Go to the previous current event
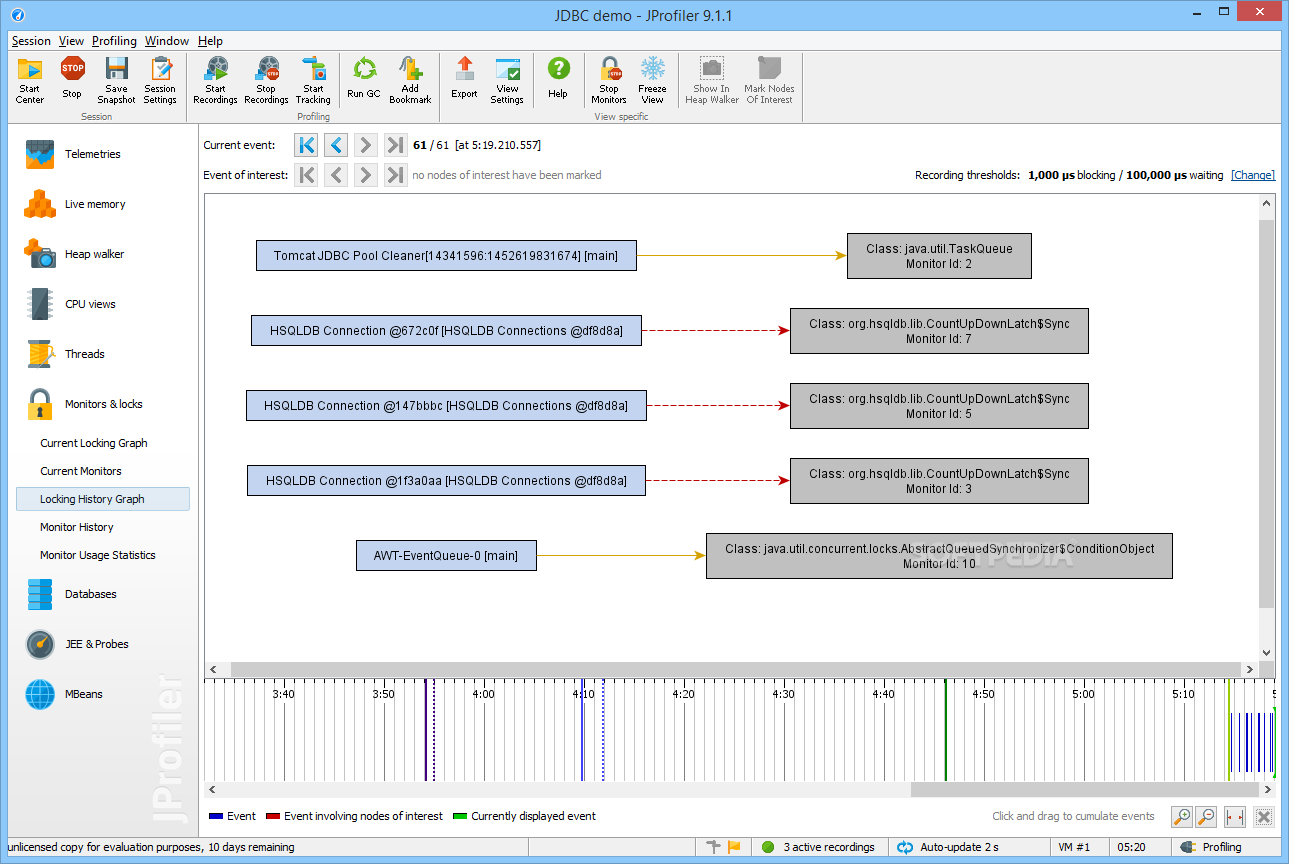This screenshot has width=1289, height=864. (x=337, y=145)
